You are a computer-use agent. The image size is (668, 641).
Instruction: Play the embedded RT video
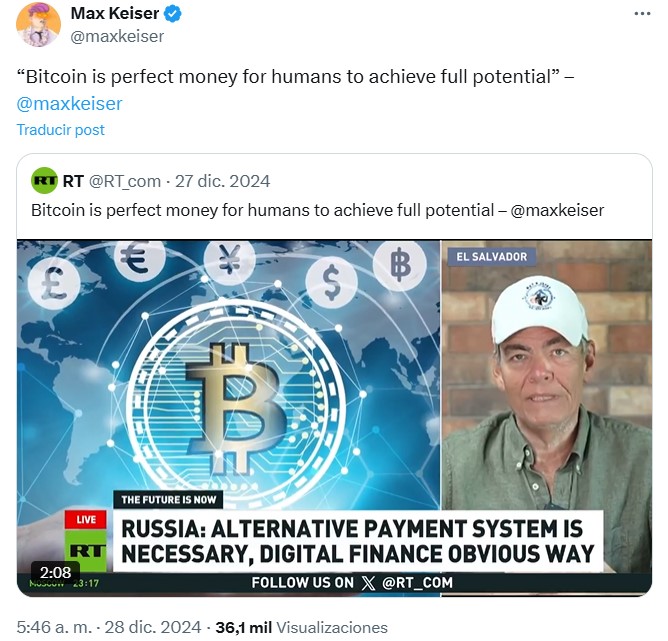pos(334,418)
